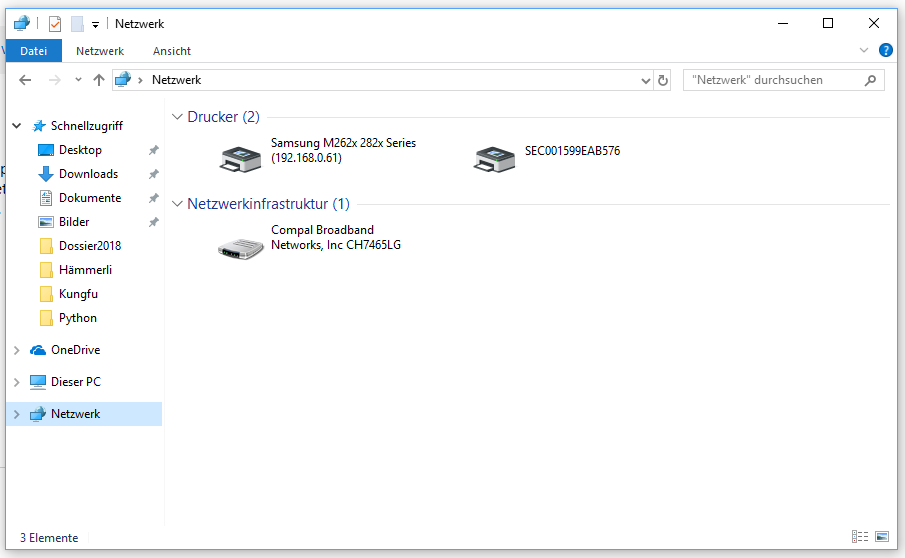
Task: Select Desktop in Schnellzugriff
Action: tap(80, 150)
